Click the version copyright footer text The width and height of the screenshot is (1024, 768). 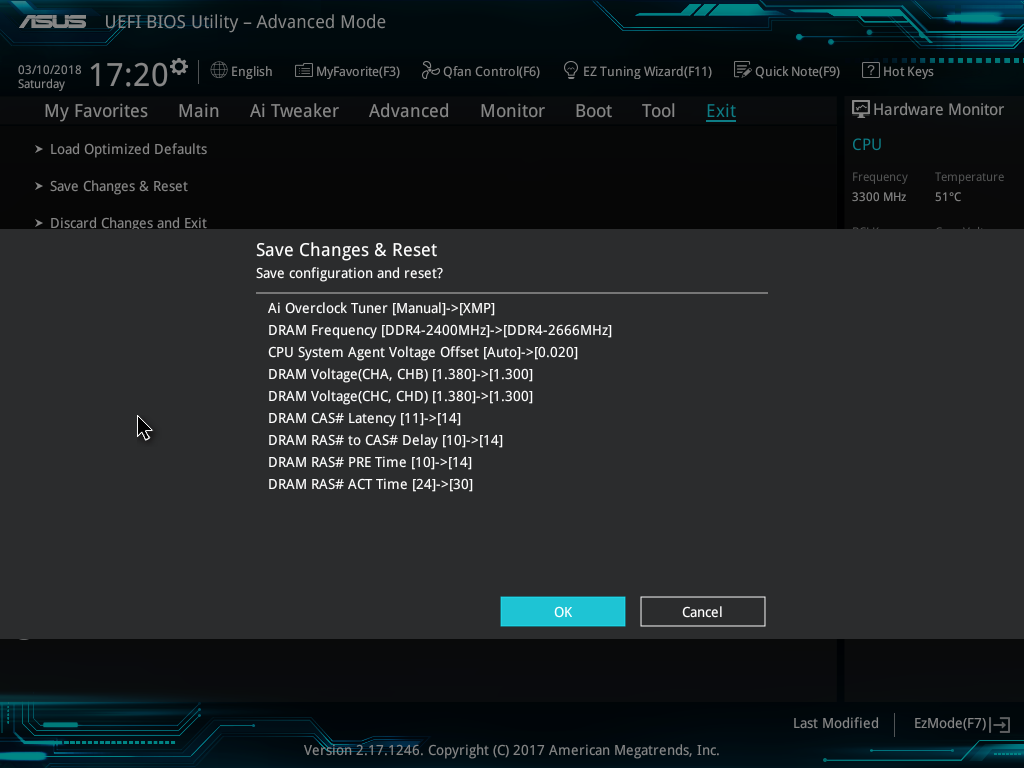pos(511,750)
